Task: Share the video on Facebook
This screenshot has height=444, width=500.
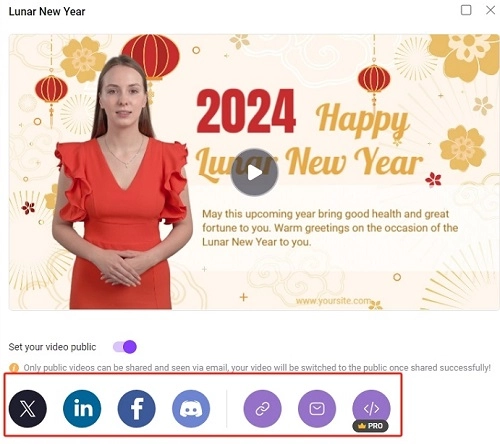Action: click(x=137, y=408)
